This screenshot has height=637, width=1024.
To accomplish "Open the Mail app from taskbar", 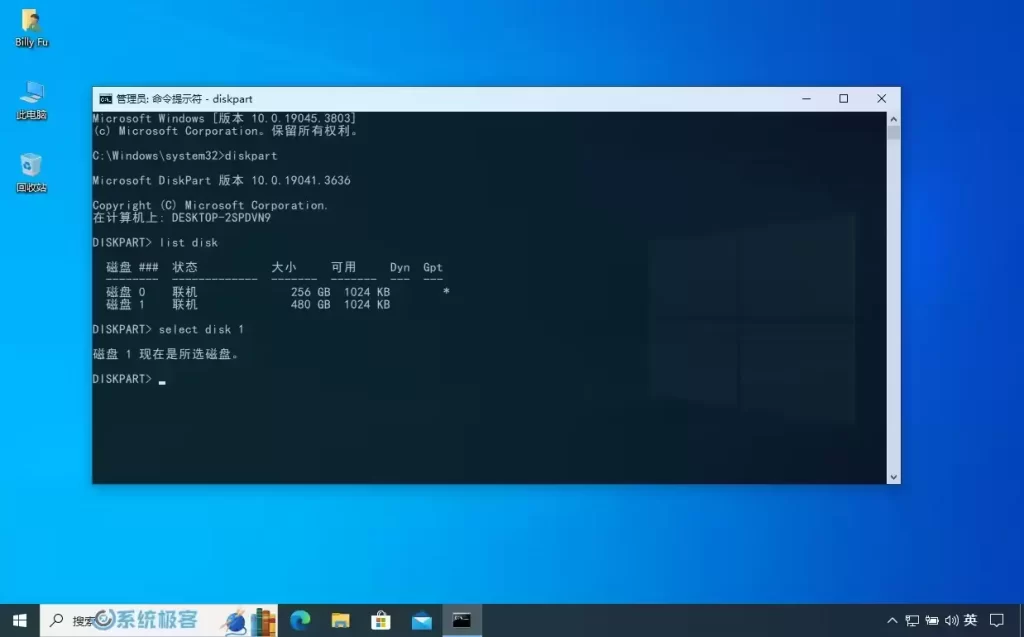I will (421, 620).
